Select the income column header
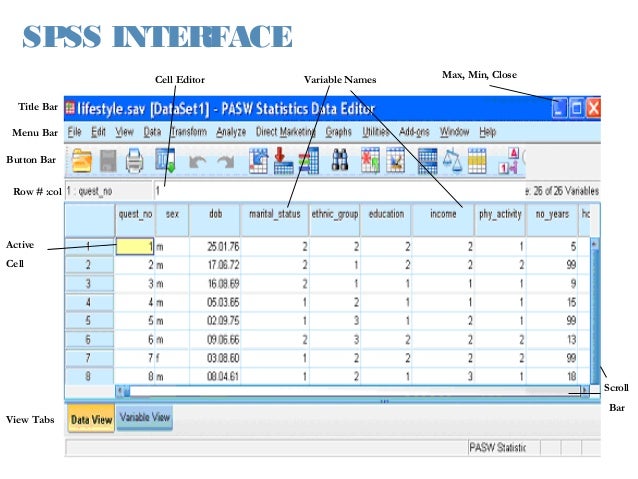Viewport: 638px width, 479px height. click(443, 219)
